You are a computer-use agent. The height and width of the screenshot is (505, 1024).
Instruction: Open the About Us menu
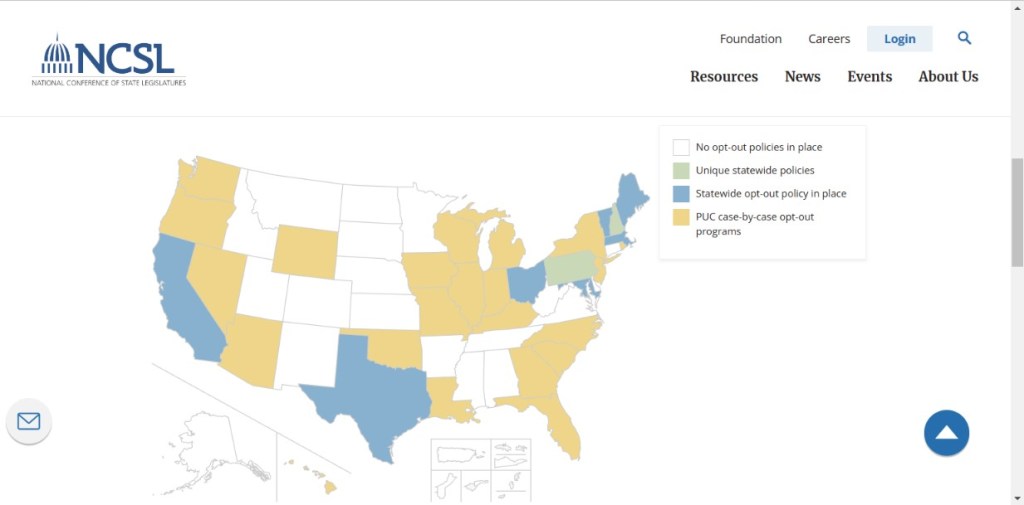(x=948, y=77)
